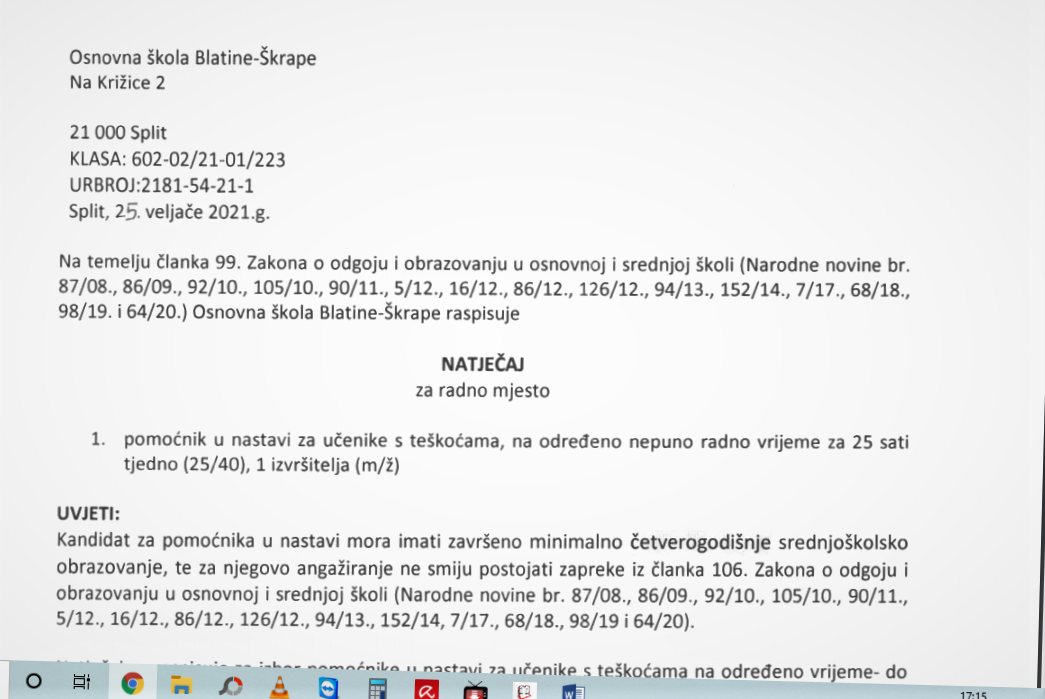
Task: Click the date line "Split, 25. veljače 2021.g."
Action: click(169, 212)
